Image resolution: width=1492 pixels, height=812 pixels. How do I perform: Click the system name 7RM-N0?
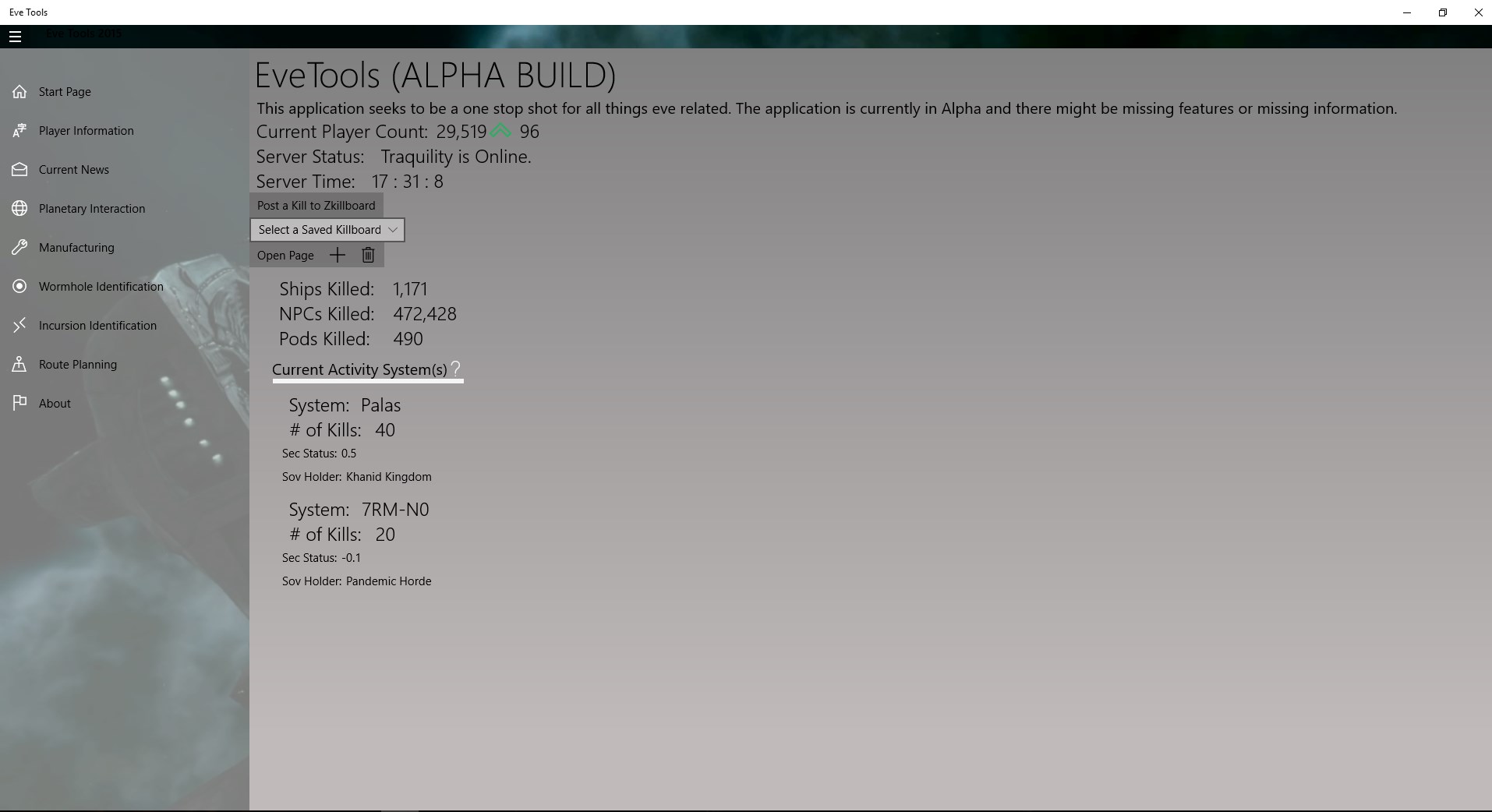(x=395, y=510)
